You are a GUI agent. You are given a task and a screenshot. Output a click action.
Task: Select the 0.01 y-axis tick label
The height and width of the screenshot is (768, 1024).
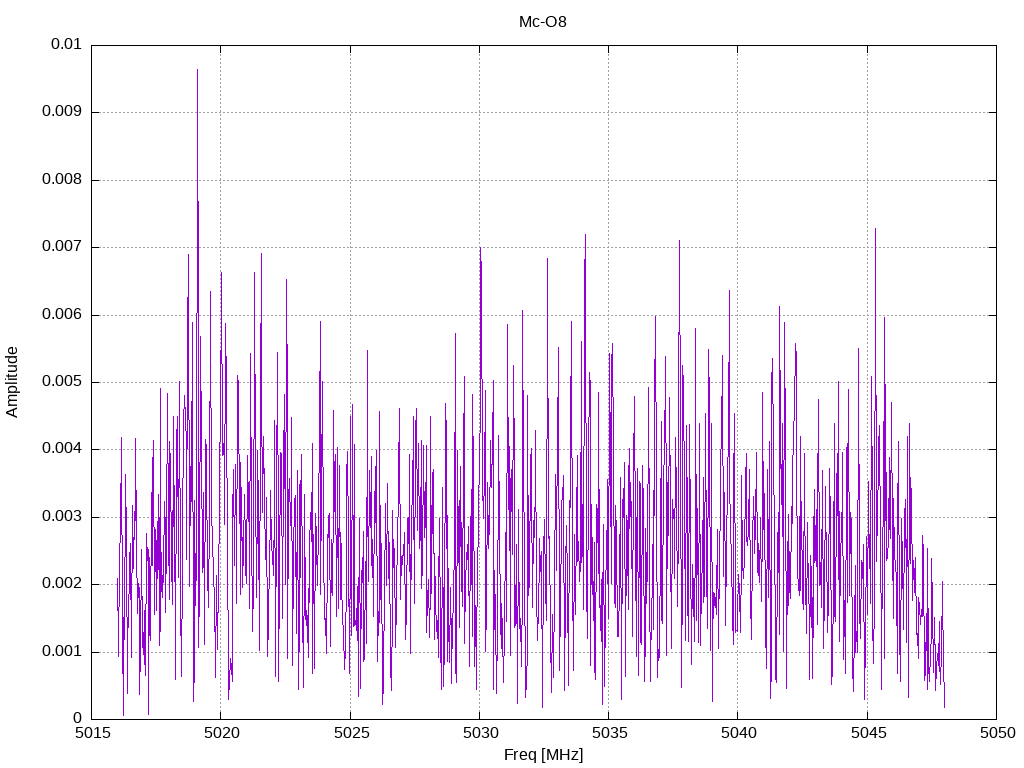click(x=66, y=45)
